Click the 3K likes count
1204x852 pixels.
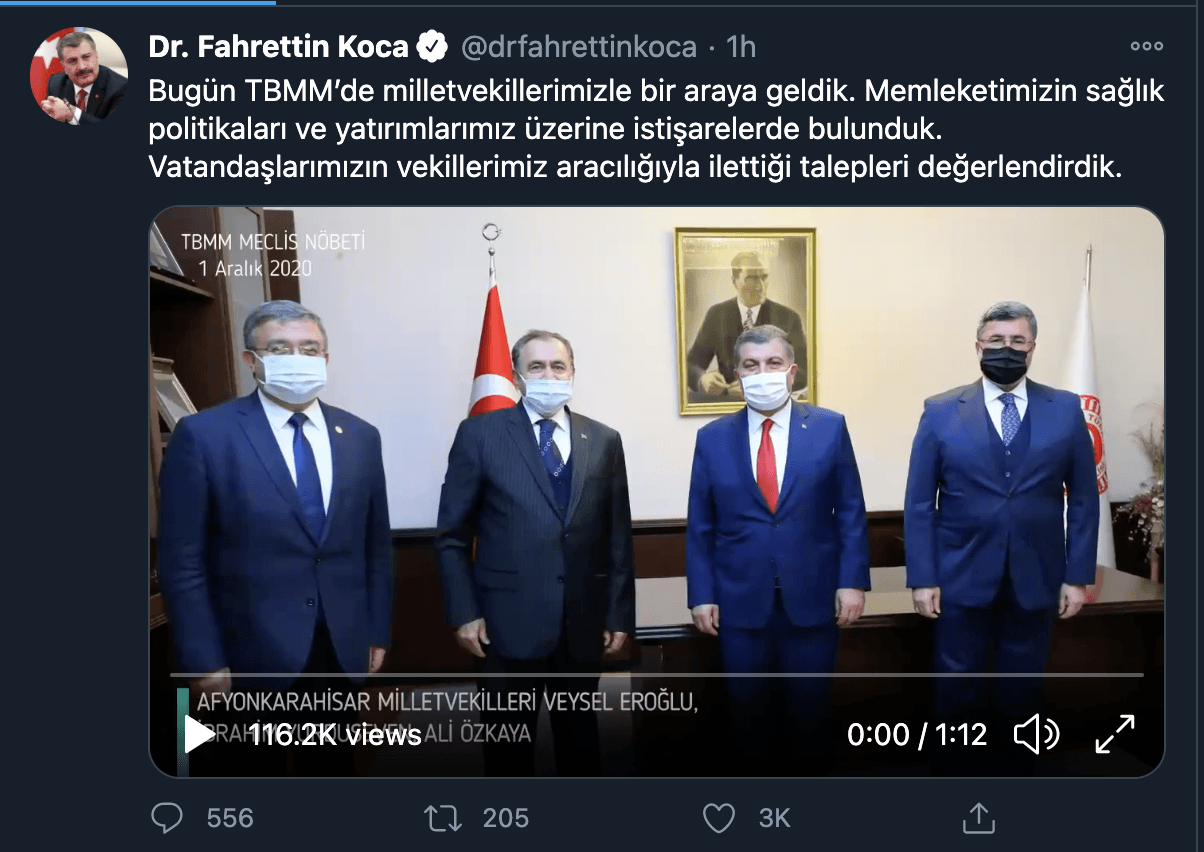[775, 818]
